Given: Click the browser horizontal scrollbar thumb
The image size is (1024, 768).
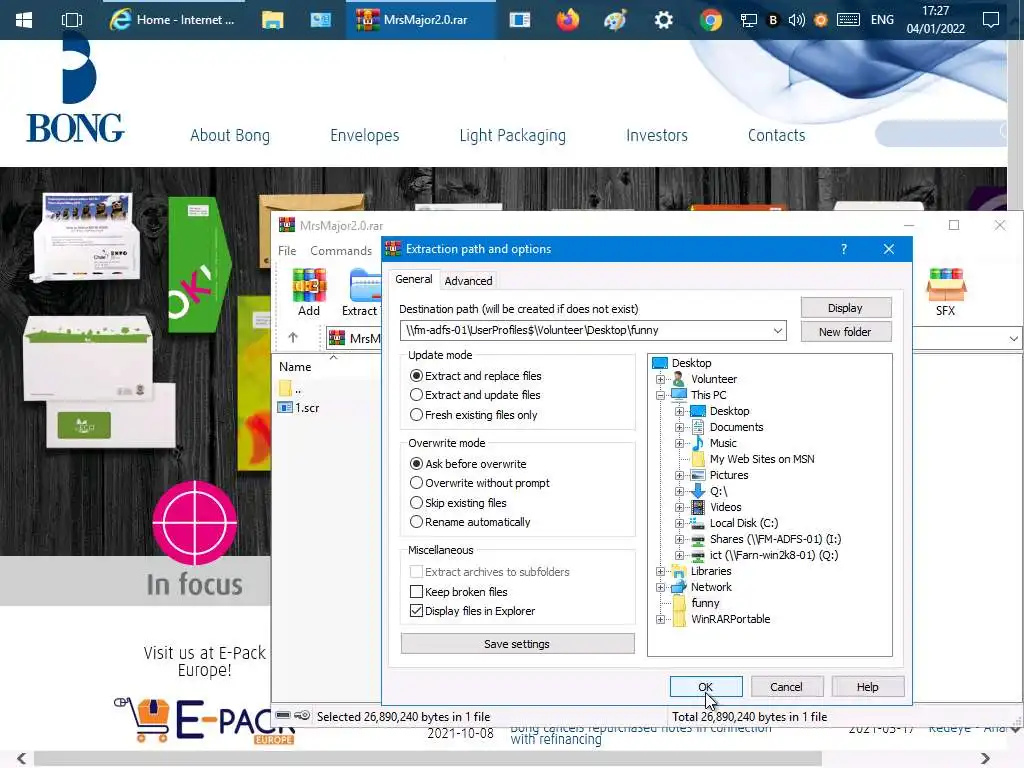Looking at the screenshot, I should click(x=427, y=758).
